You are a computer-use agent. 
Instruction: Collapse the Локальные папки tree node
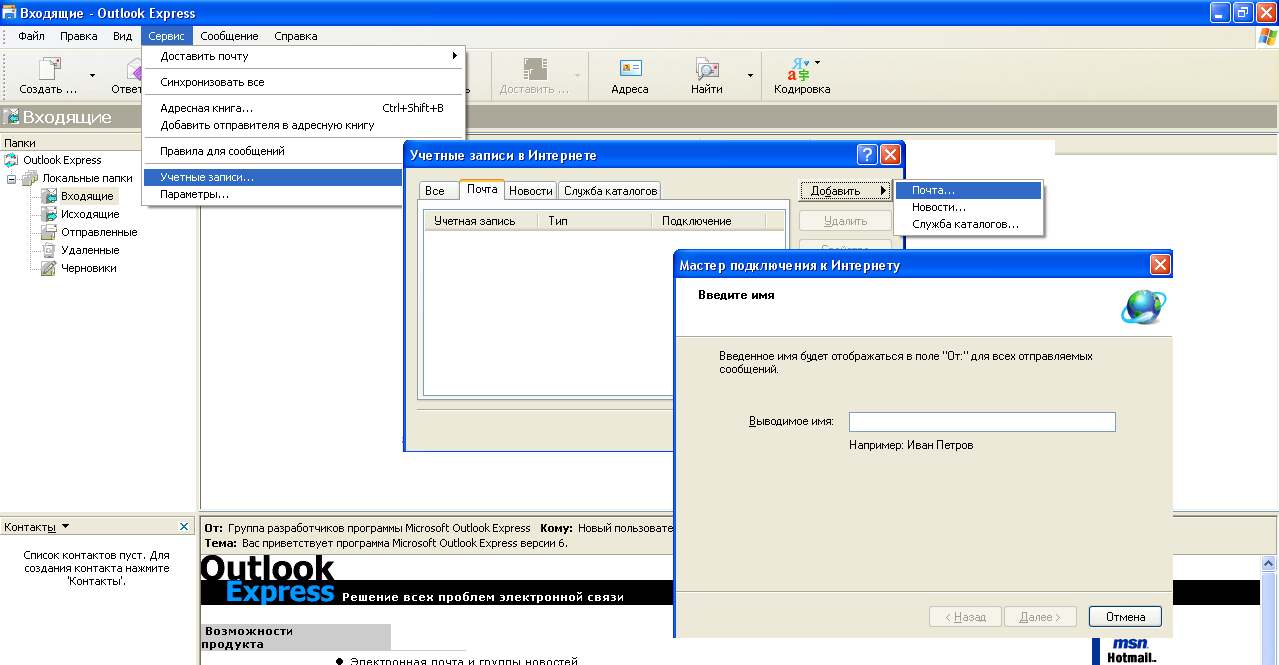pos(11,178)
